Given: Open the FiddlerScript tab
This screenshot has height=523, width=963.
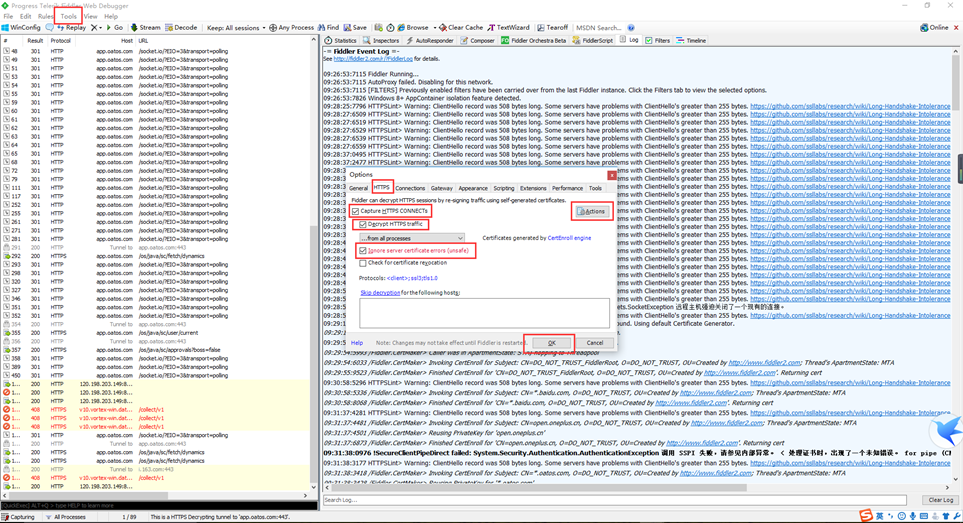Looking at the screenshot, I should 593,41.
